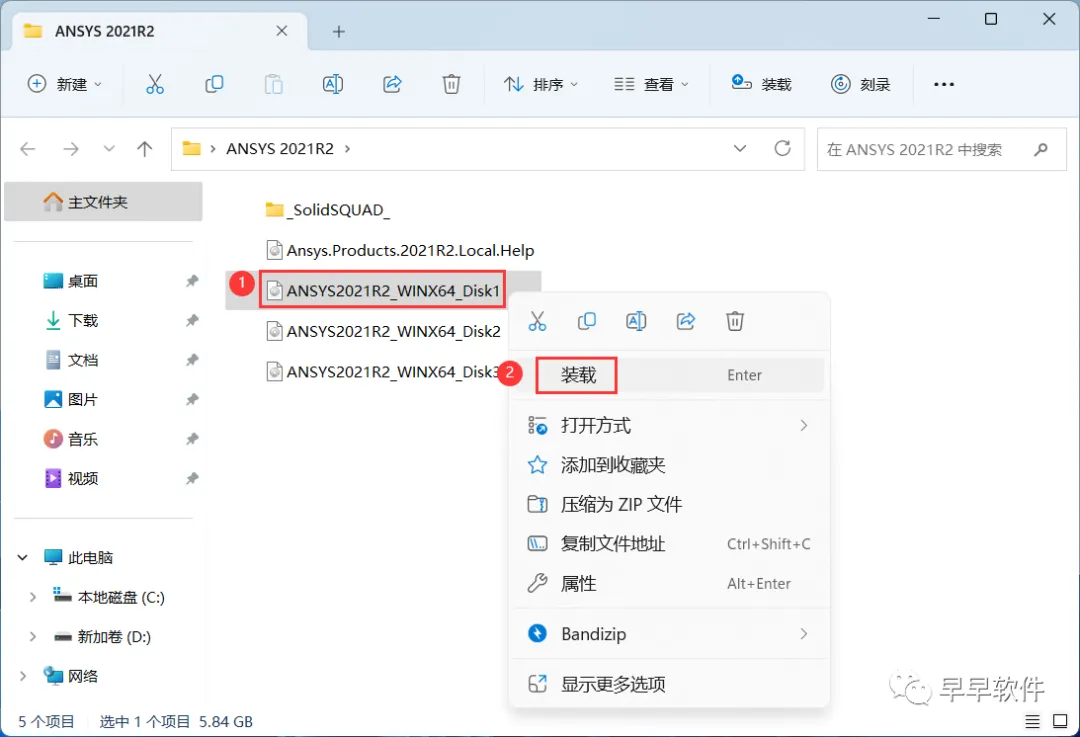This screenshot has width=1080, height=737.
Task: Choose 压缩为 ZIP 文件
Action: tap(669, 504)
